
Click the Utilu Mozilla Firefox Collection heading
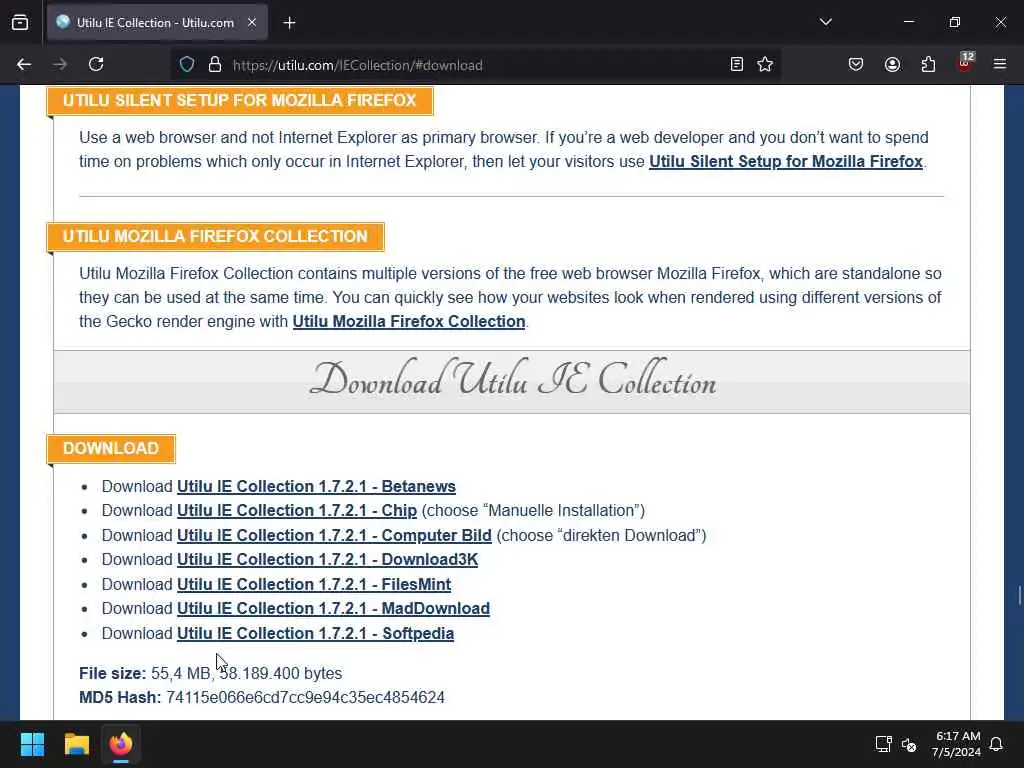pyautogui.click(x=216, y=236)
